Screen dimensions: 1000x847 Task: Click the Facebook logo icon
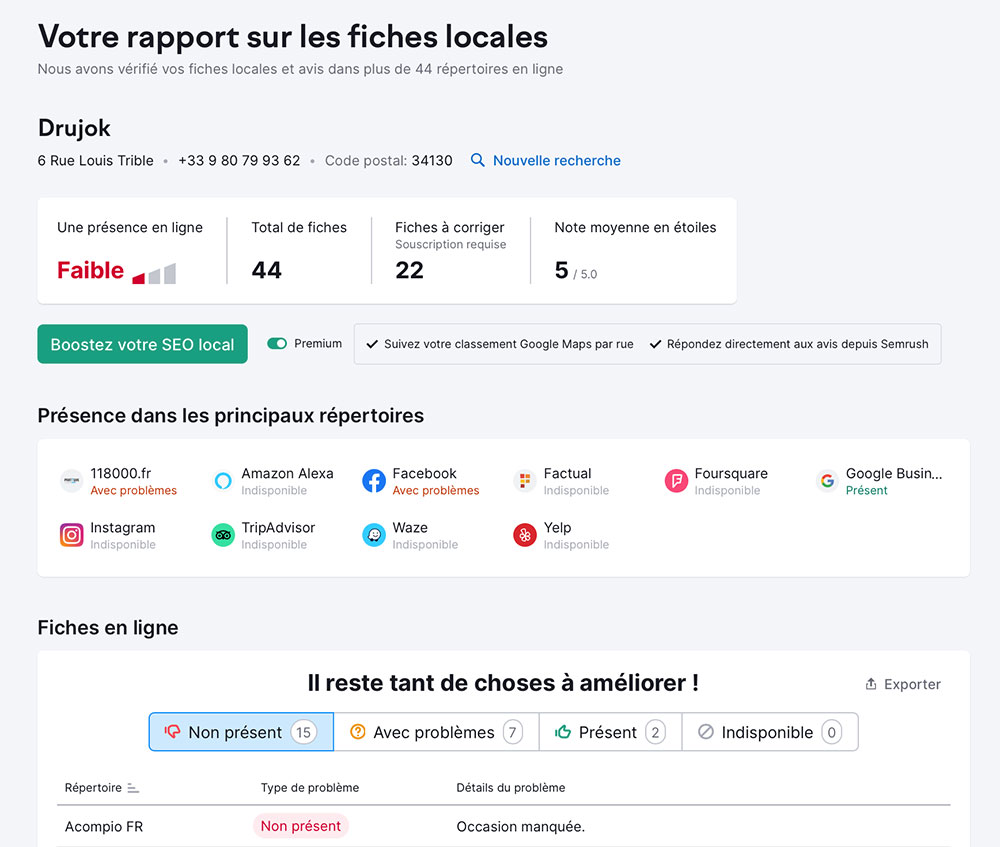point(374,481)
